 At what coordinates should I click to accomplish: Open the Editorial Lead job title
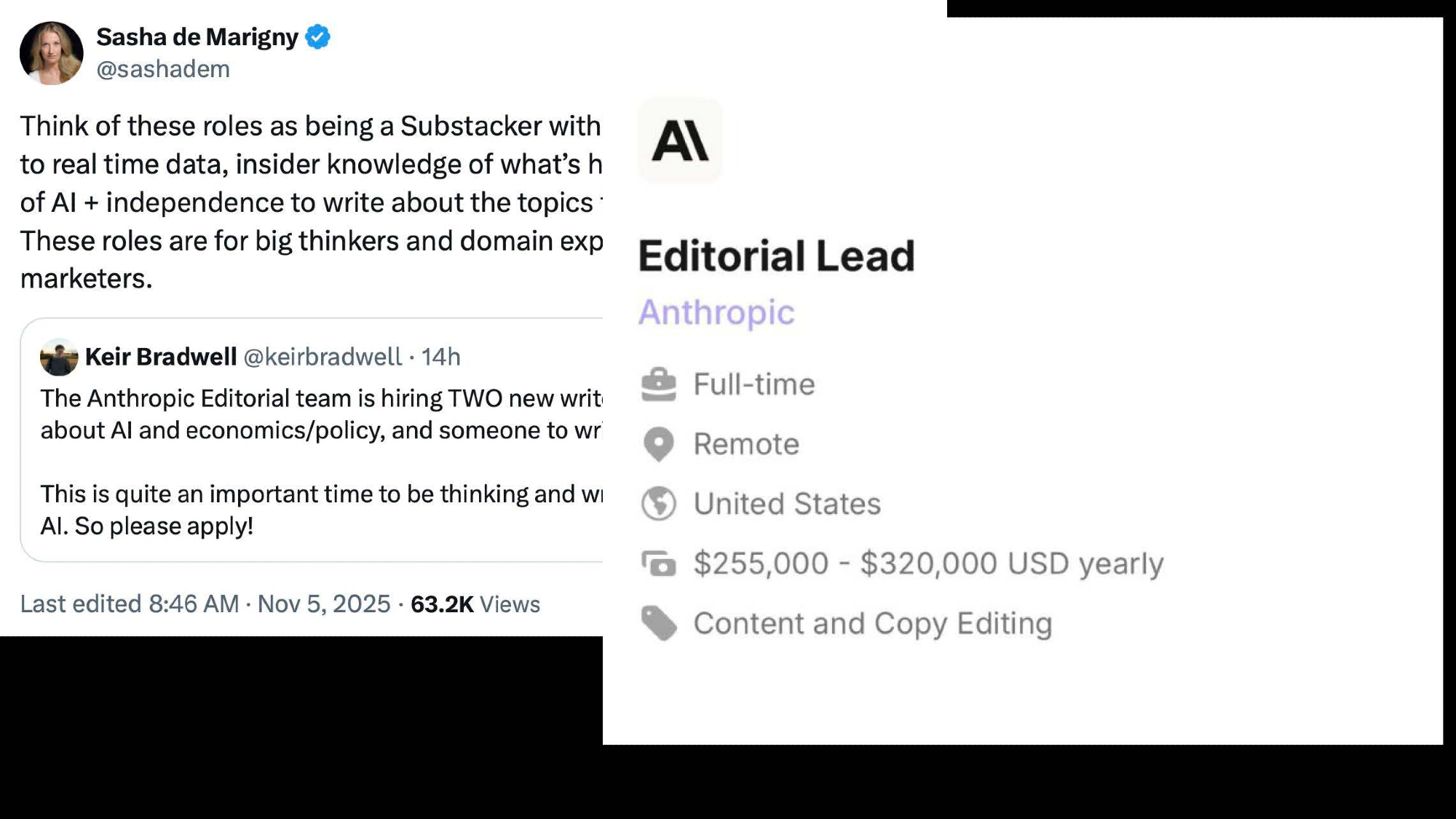776,256
